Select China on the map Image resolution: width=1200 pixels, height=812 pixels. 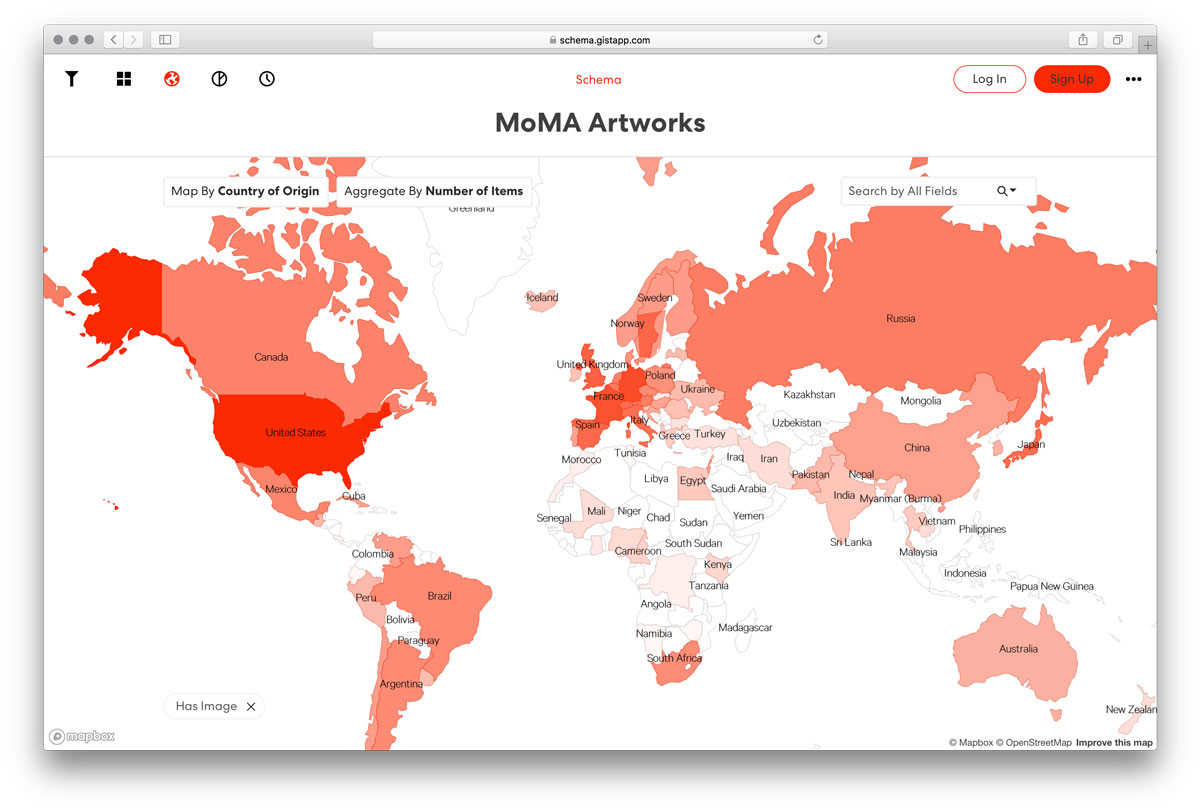coord(917,448)
